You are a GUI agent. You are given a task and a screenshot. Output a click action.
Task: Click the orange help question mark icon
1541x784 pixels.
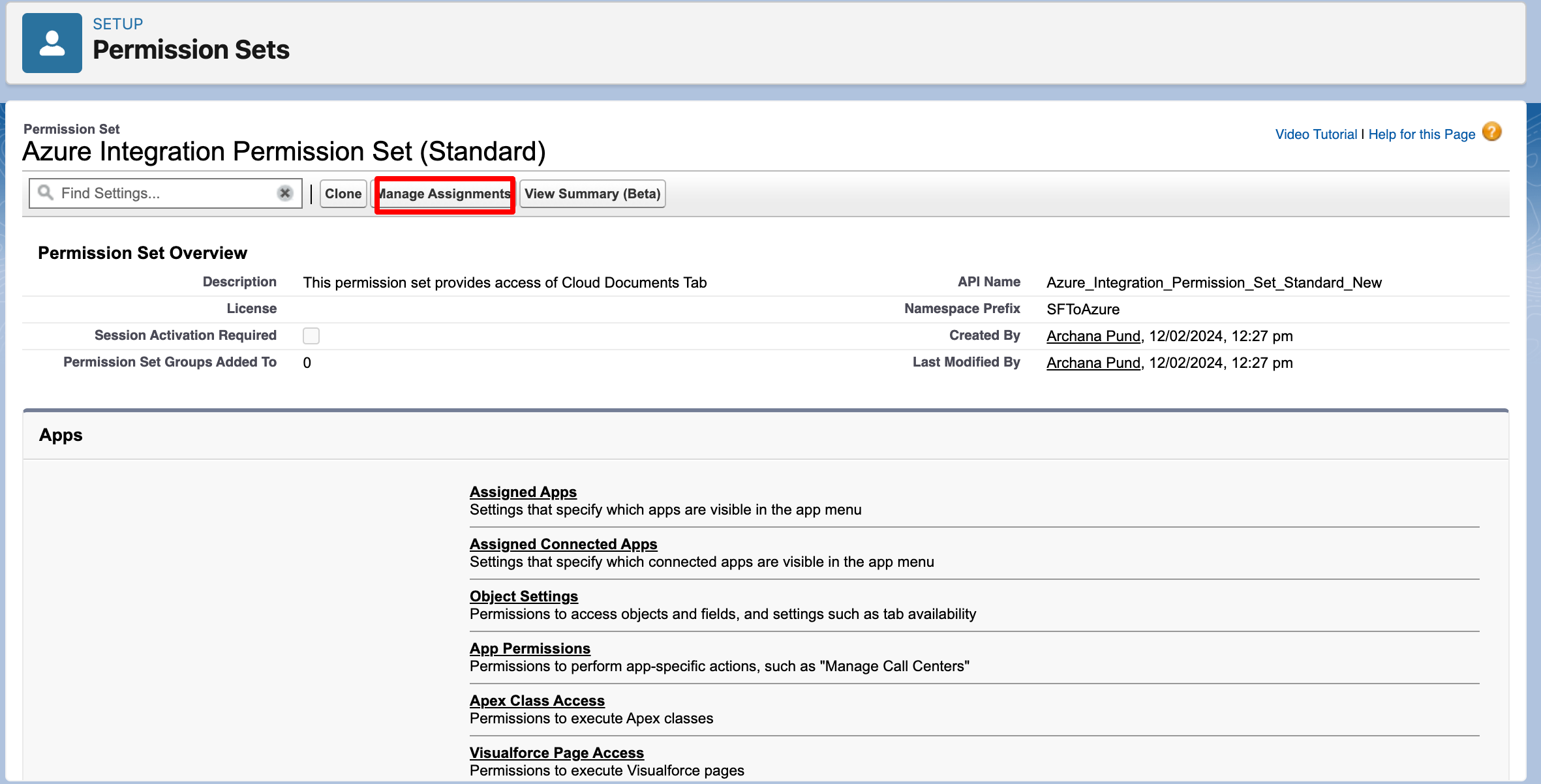coord(1491,132)
